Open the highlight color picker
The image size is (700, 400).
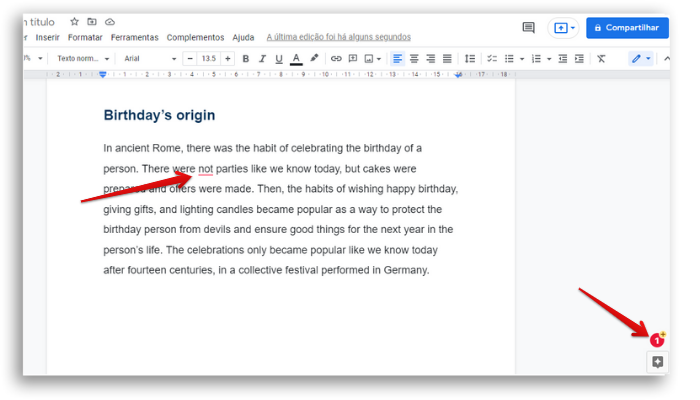[x=314, y=58]
